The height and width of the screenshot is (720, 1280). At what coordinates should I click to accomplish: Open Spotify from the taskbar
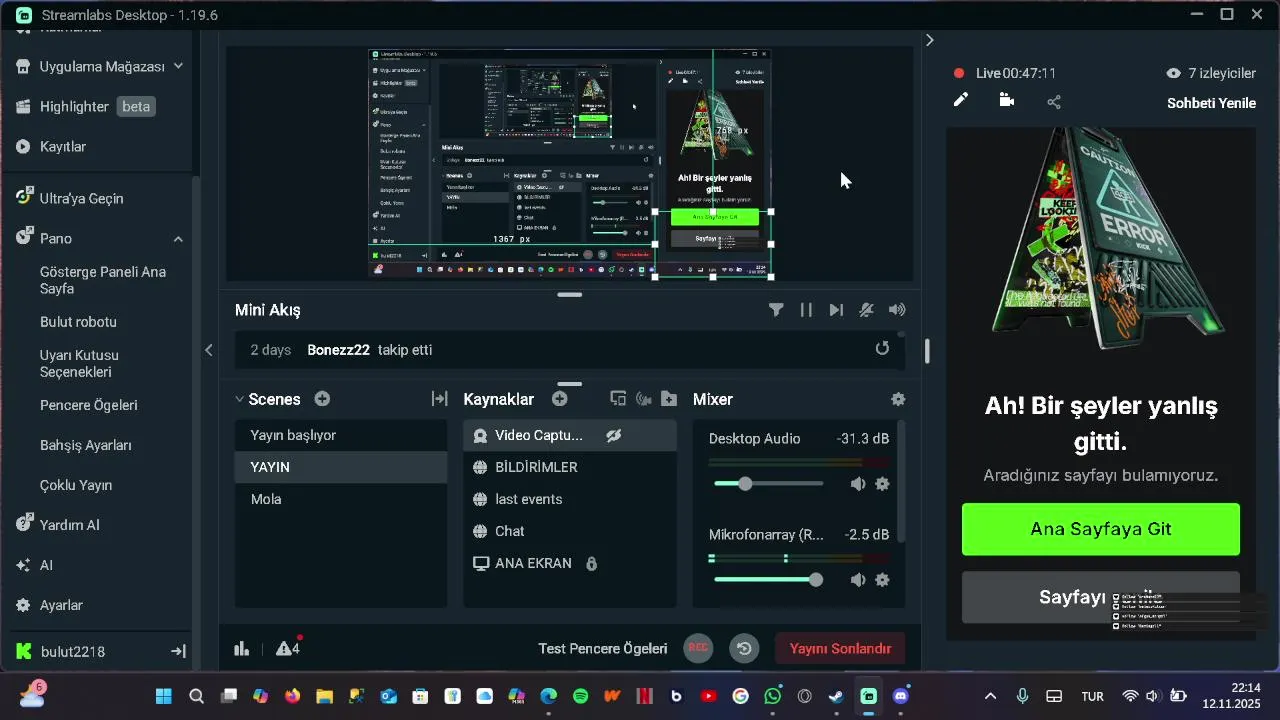coord(581,696)
